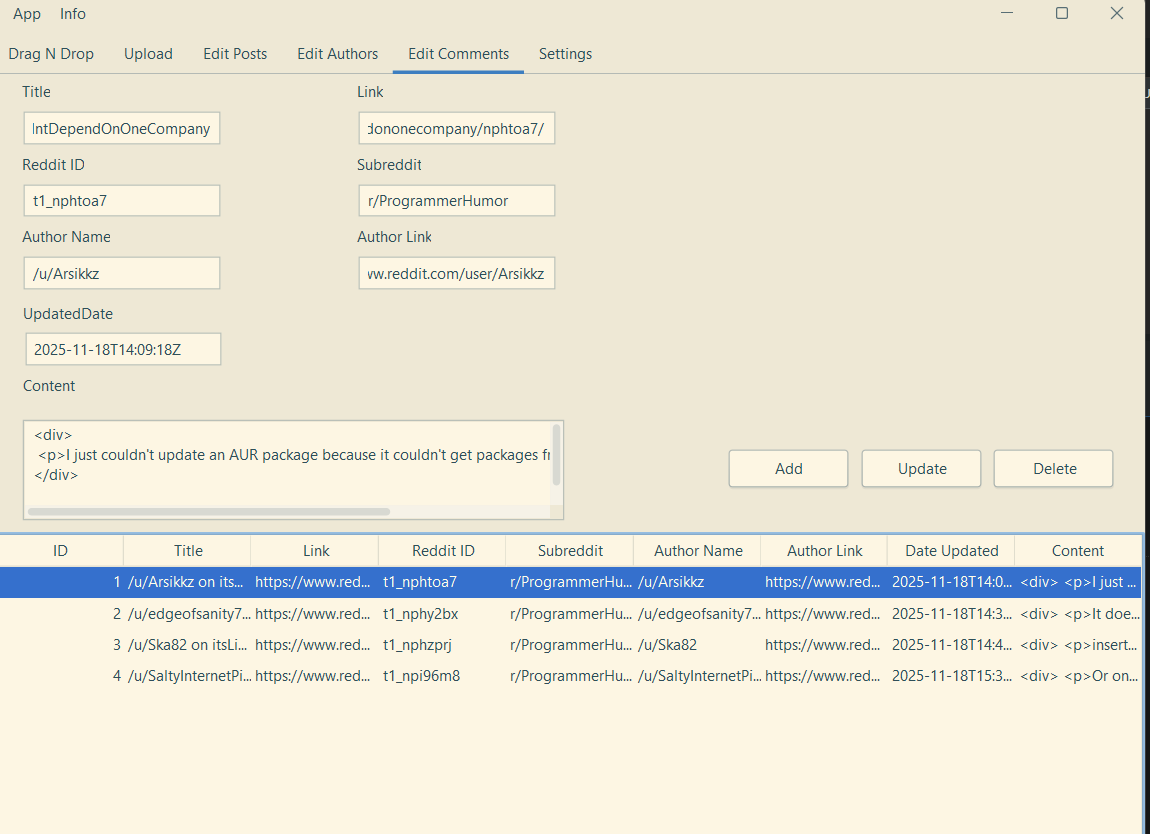Viewport: 1150px width, 834px height.
Task: Click the Content horizontal scrollbar
Action: pyautogui.click(x=209, y=511)
